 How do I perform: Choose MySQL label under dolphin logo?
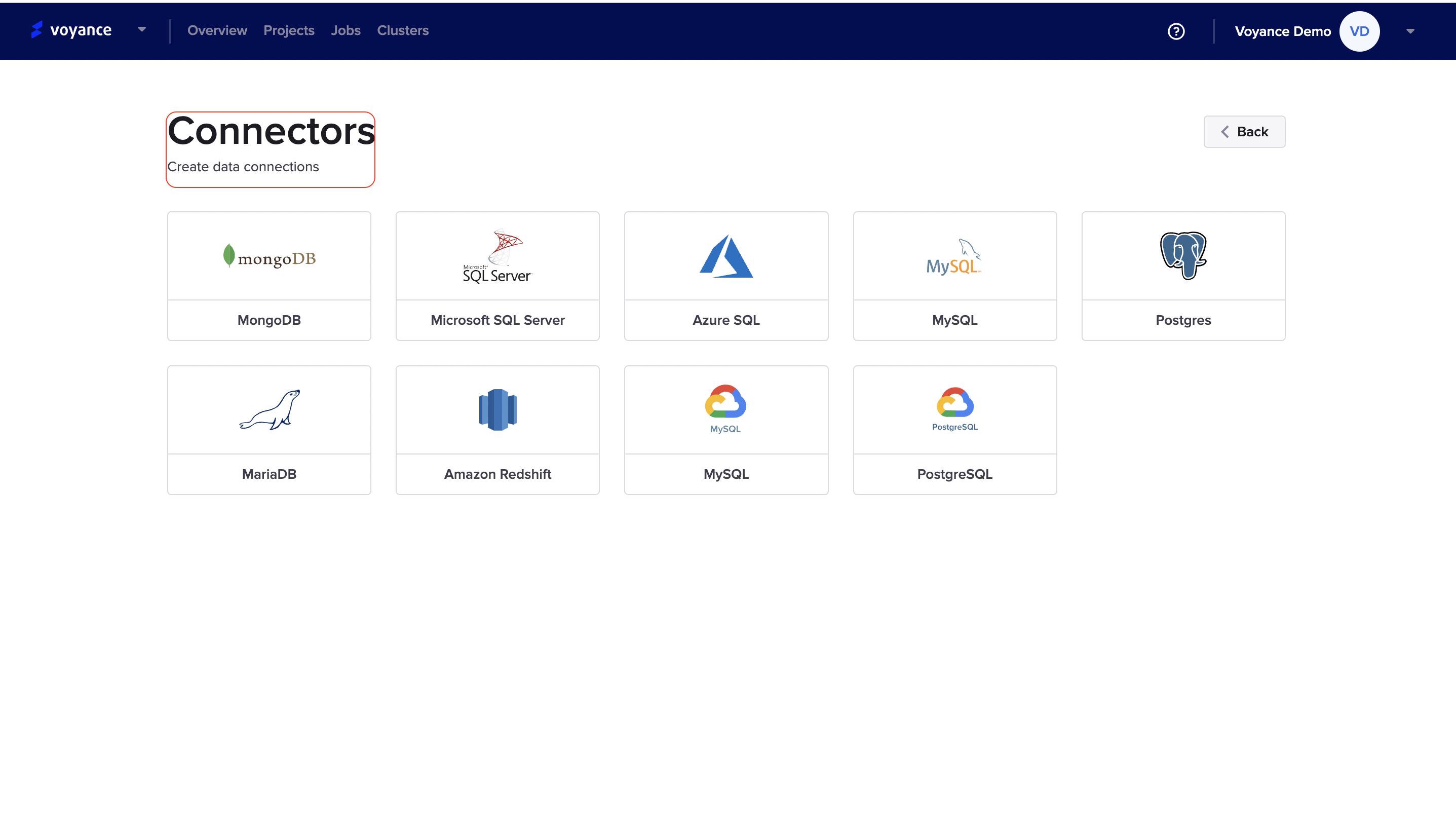(954, 320)
